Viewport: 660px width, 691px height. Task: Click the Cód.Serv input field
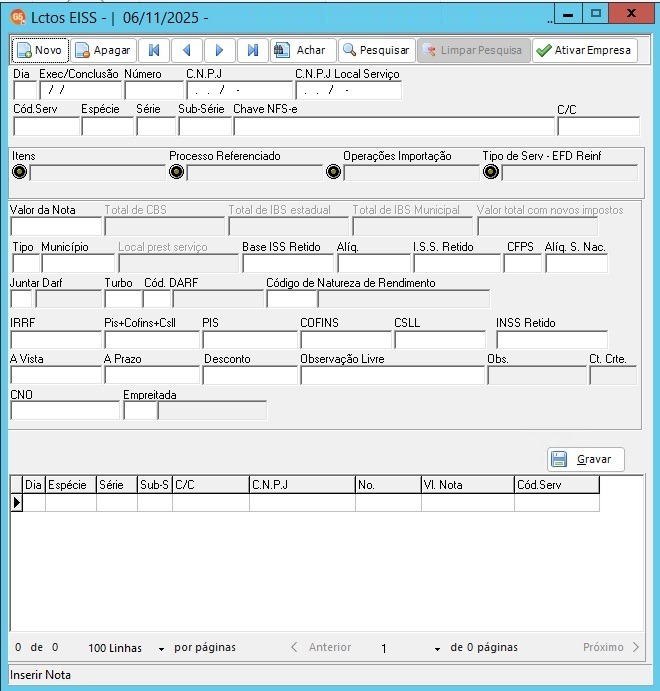[46, 126]
